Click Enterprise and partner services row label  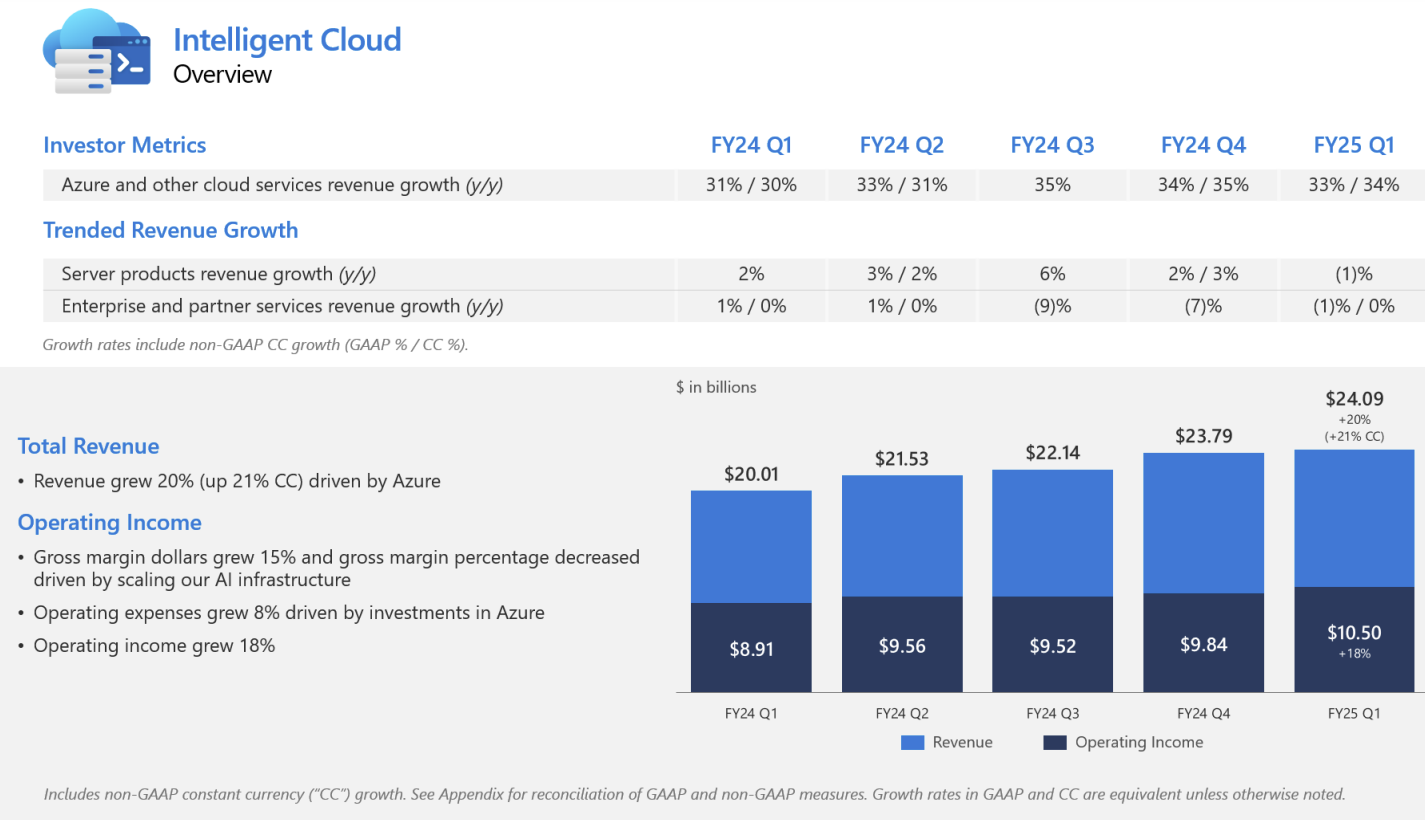[x=282, y=306]
